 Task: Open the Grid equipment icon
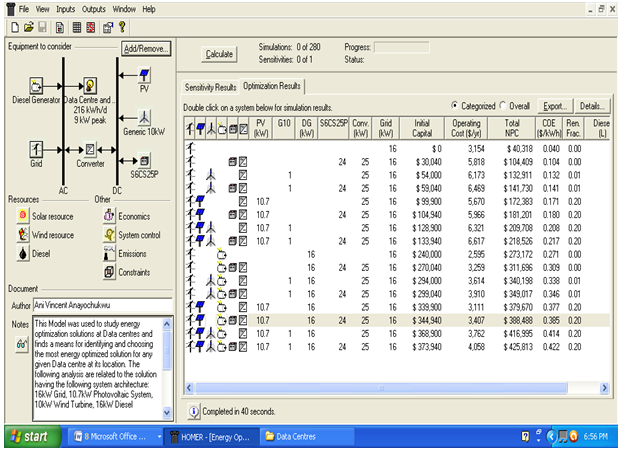(35, 148)
